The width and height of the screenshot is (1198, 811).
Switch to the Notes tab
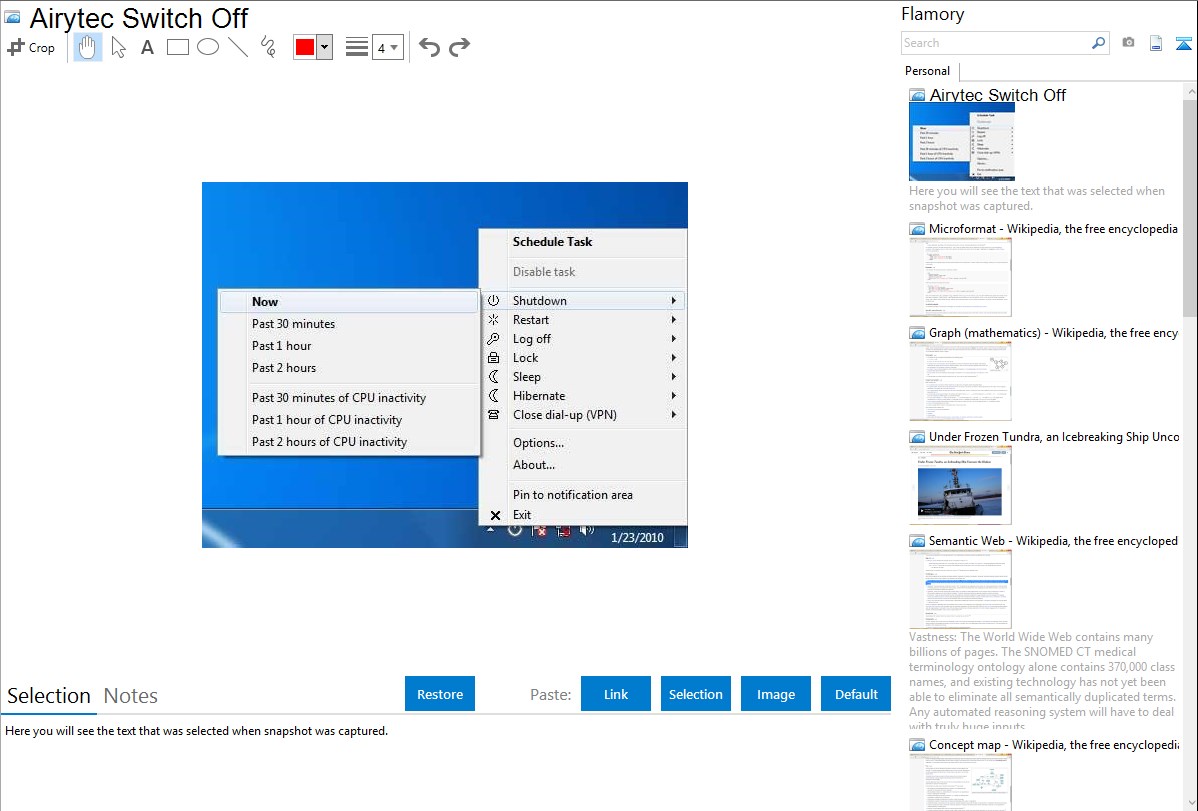click(x=131, y=696)
